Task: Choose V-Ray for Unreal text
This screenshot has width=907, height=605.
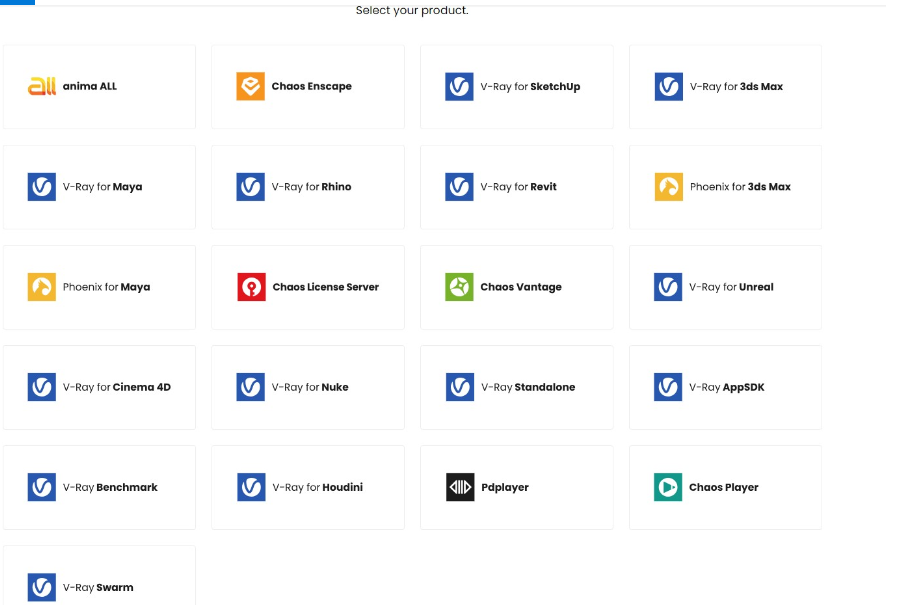Action: point(731,287)
